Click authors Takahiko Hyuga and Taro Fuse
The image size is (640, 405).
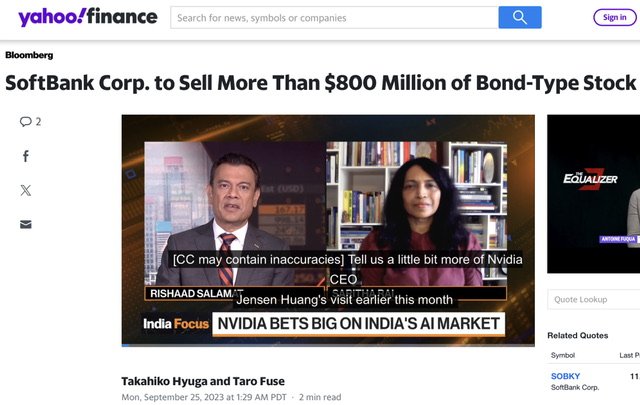point(203,381)
